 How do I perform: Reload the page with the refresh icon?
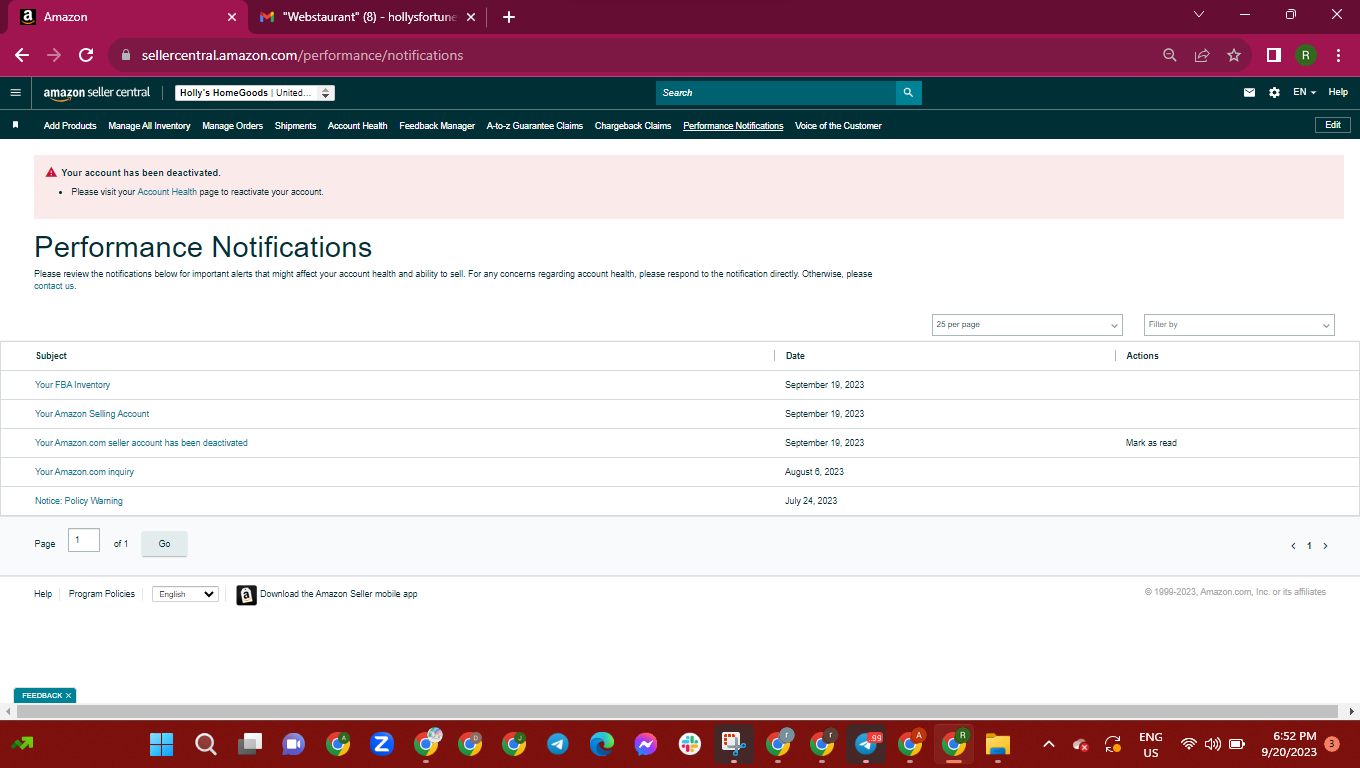[86, 55]
